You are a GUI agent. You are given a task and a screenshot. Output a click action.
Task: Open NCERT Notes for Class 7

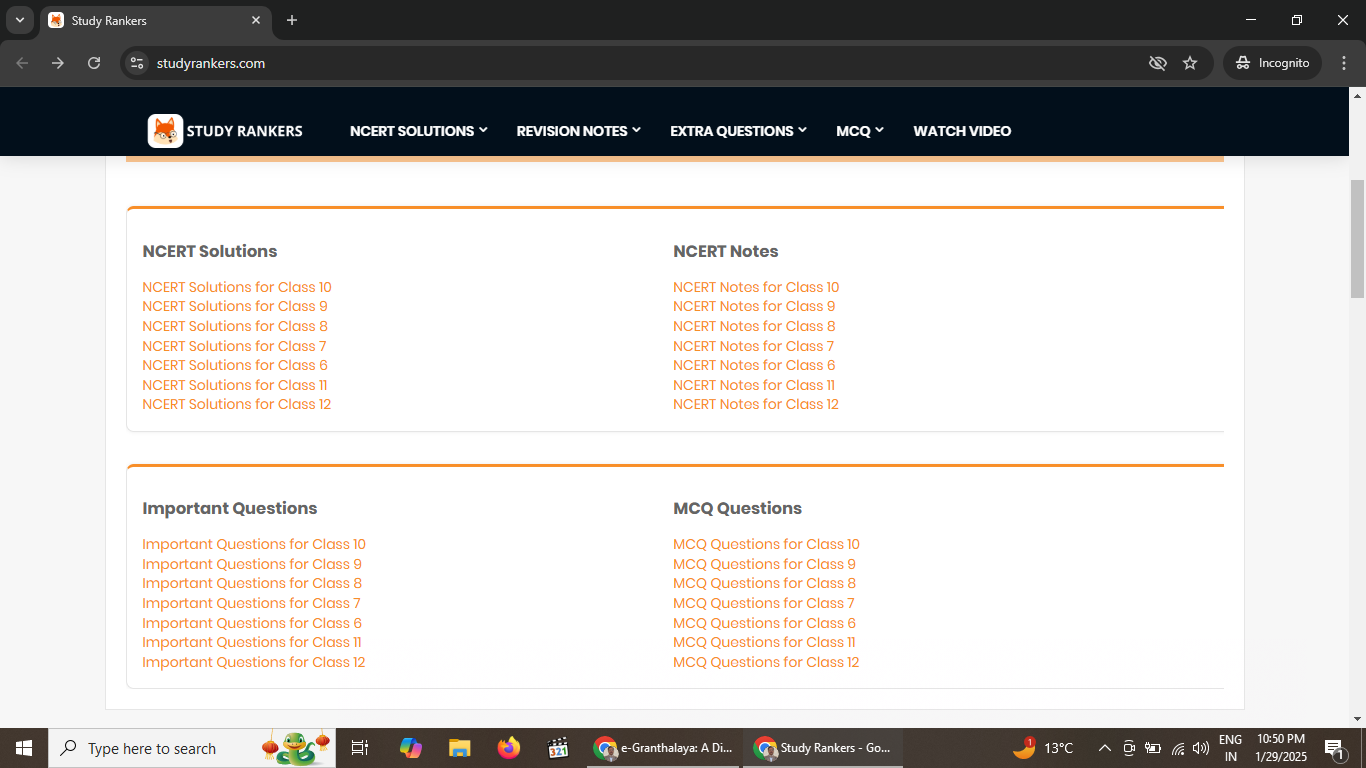(754, 346)
